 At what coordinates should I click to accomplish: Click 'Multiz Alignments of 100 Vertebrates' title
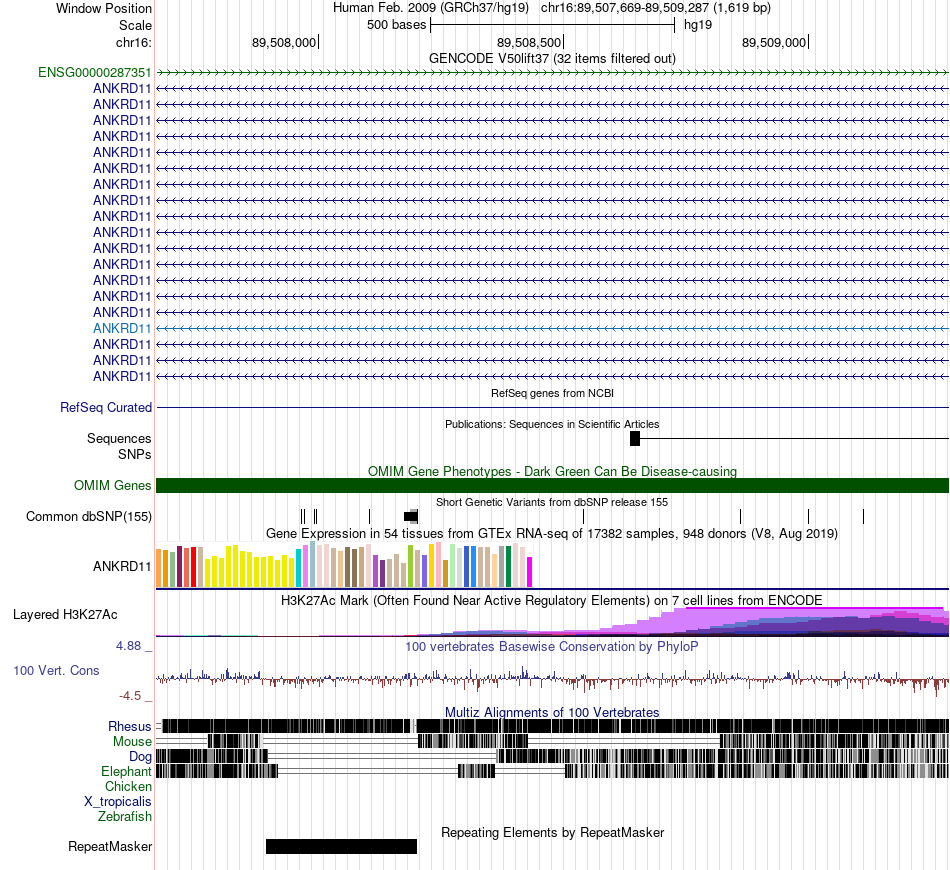(x=553, y=712)
